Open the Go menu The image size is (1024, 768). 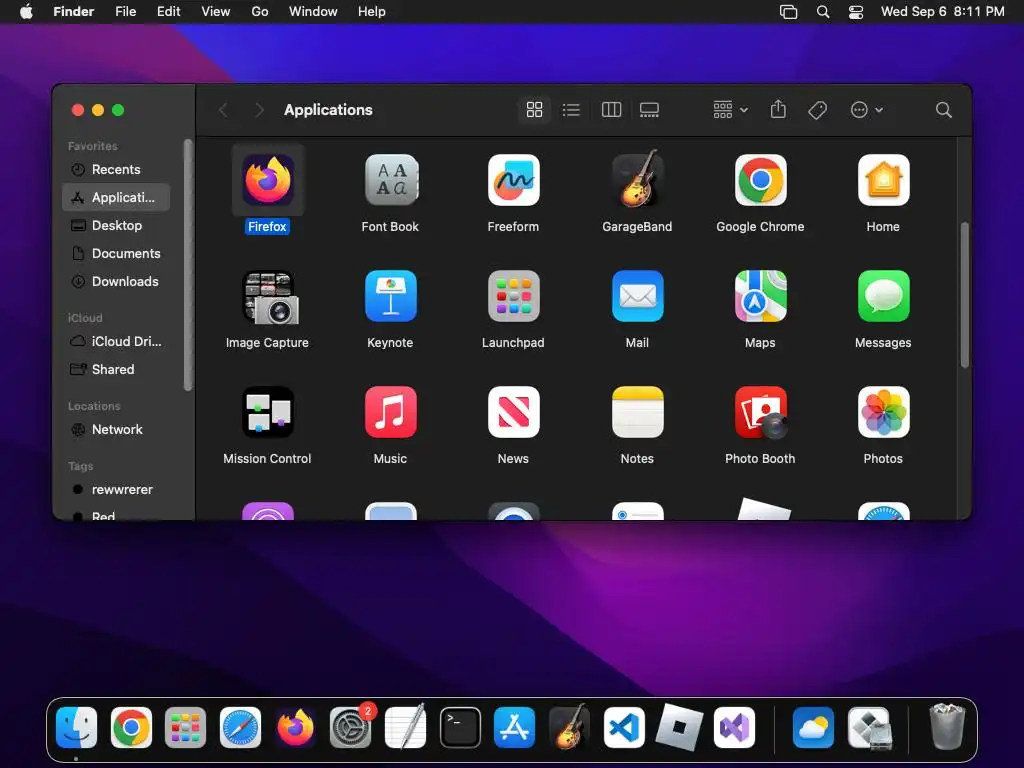click(260, 12)
